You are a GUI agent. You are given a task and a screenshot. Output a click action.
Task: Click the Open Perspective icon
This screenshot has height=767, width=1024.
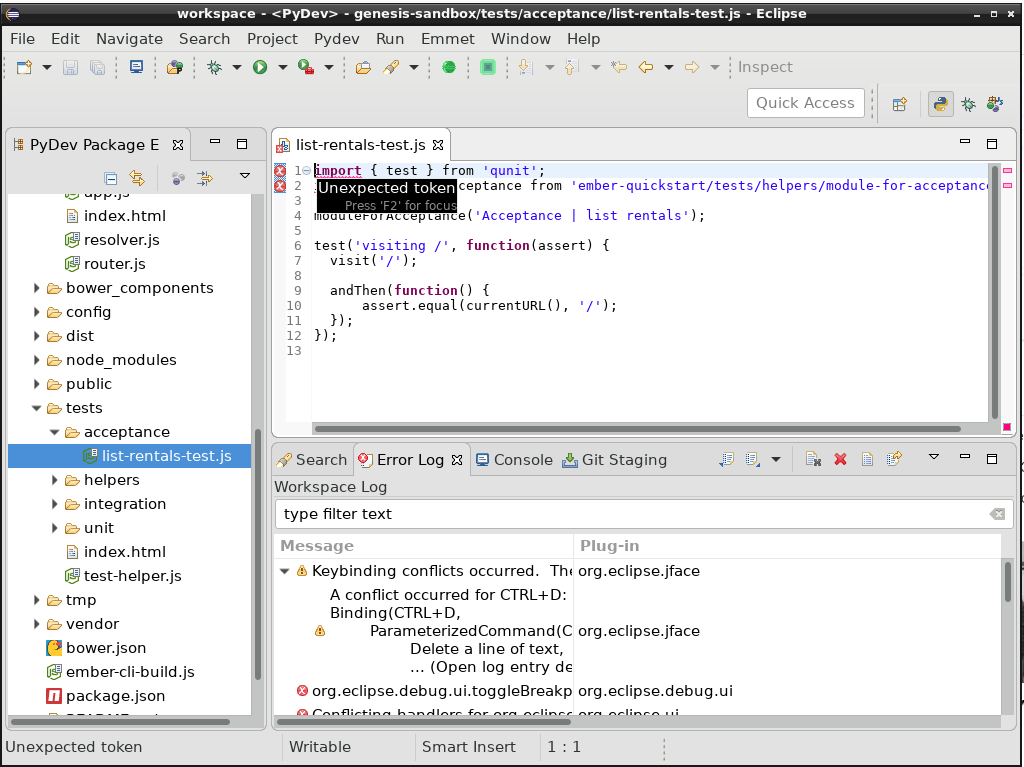click(x=899, y=104)
